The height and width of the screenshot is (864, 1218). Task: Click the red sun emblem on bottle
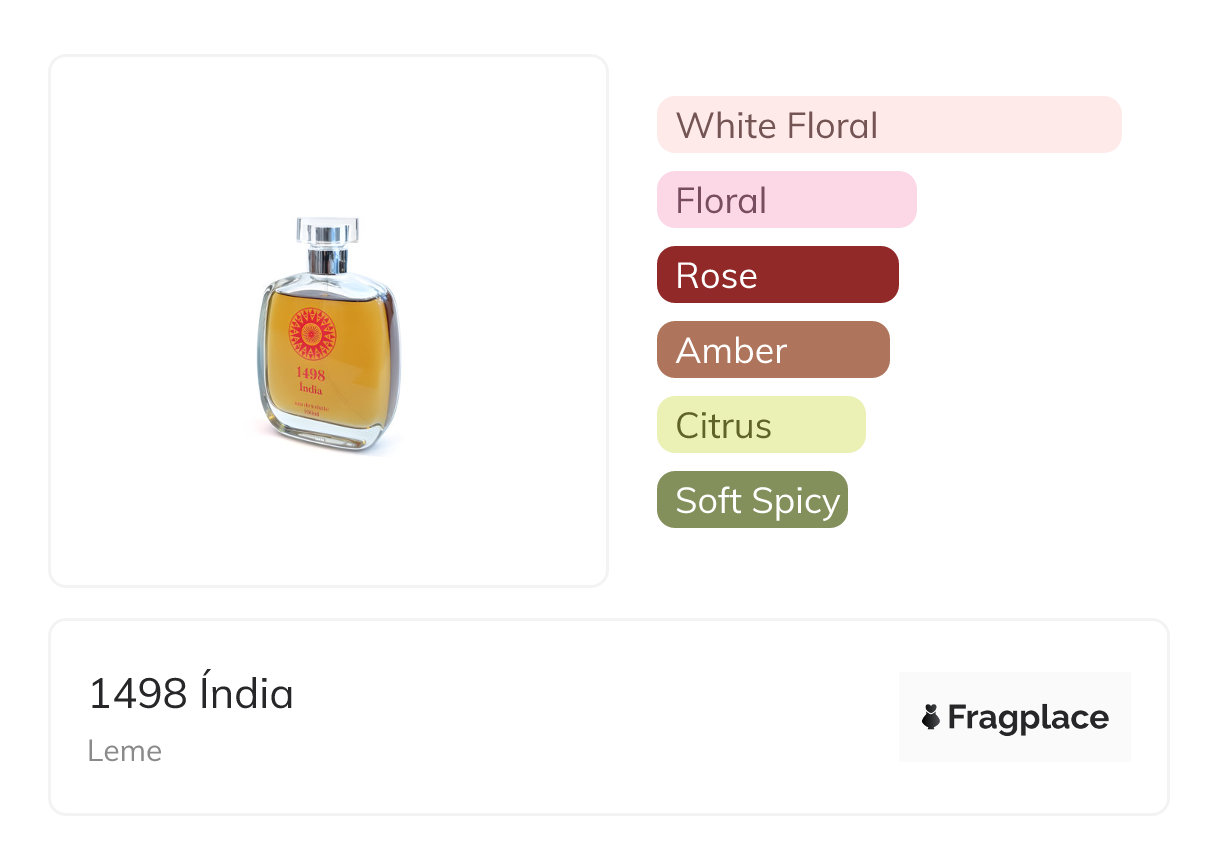pos(312,334)
